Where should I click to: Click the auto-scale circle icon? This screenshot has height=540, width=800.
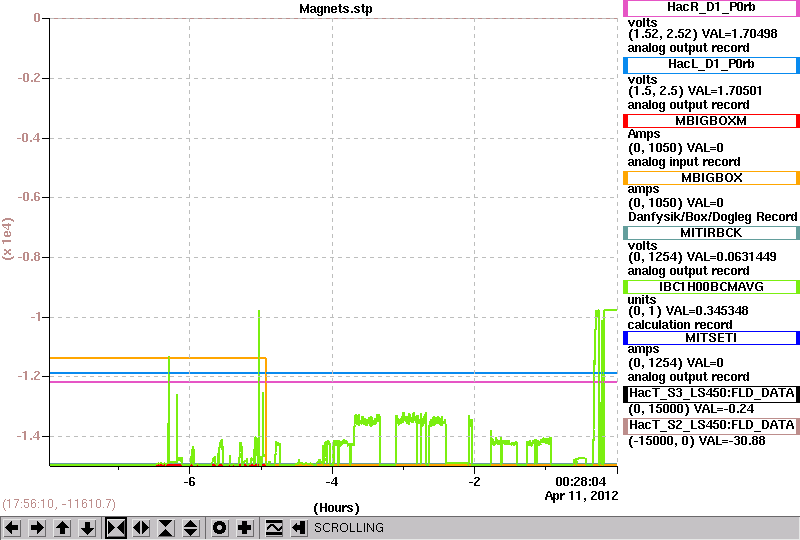(x=220, y=528)
